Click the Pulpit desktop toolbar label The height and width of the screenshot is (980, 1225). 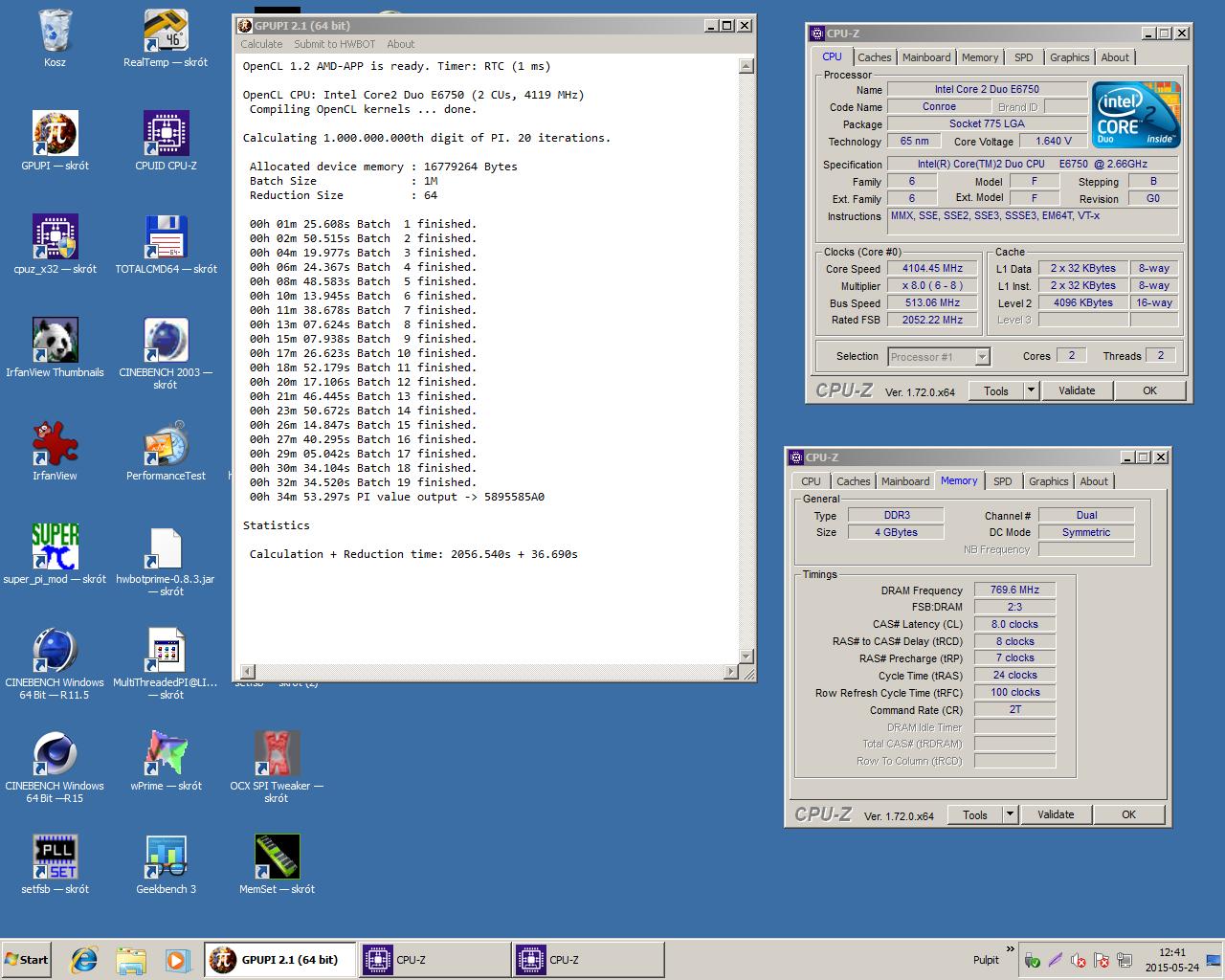pyautogui.click(x=986, y=960)
